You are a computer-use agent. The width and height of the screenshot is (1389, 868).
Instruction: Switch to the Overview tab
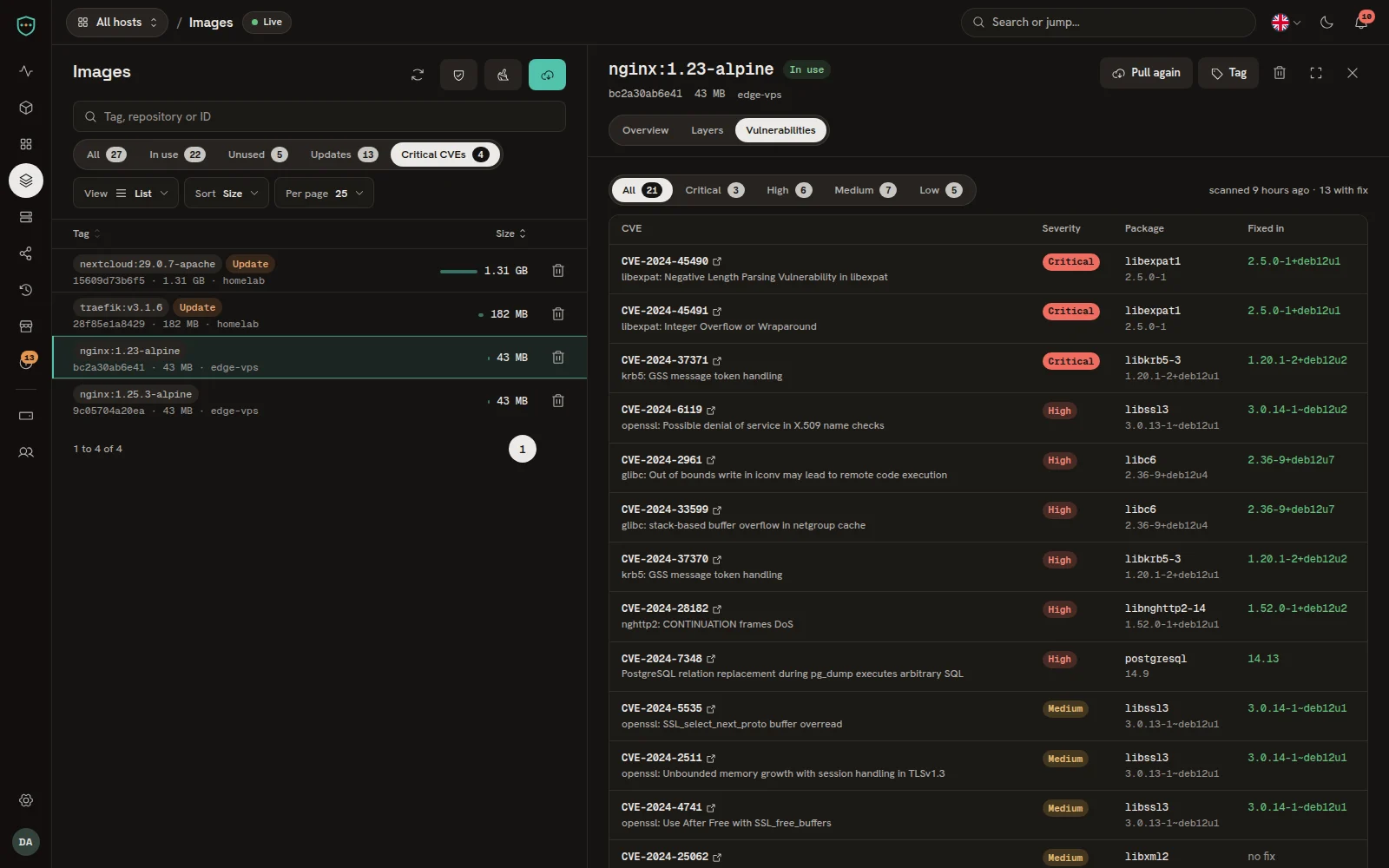[645, 130]
